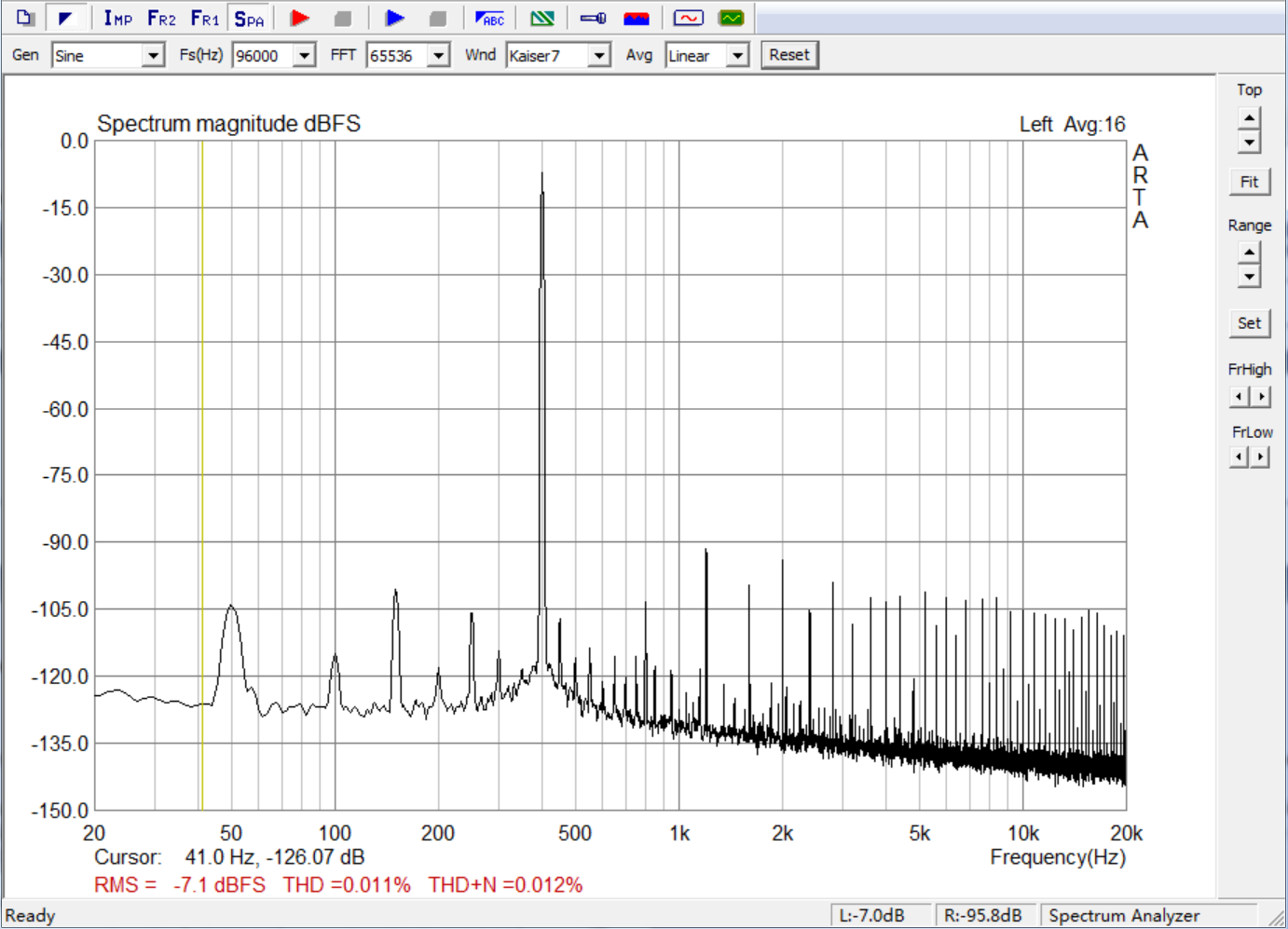This screenshot has height=929, width=1288.
Task: Click the vertical ARTA label beside the graph
Action: point(1140,186)
